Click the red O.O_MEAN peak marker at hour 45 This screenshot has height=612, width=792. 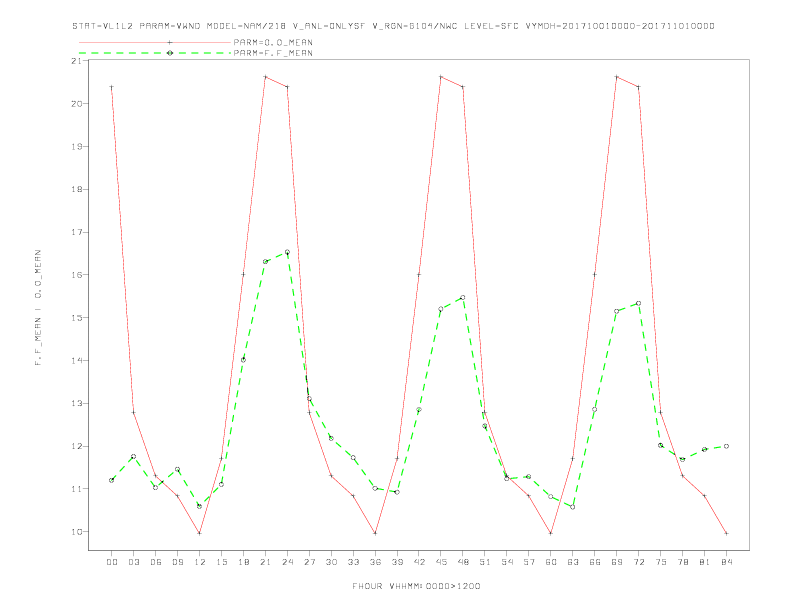[441, 77]
